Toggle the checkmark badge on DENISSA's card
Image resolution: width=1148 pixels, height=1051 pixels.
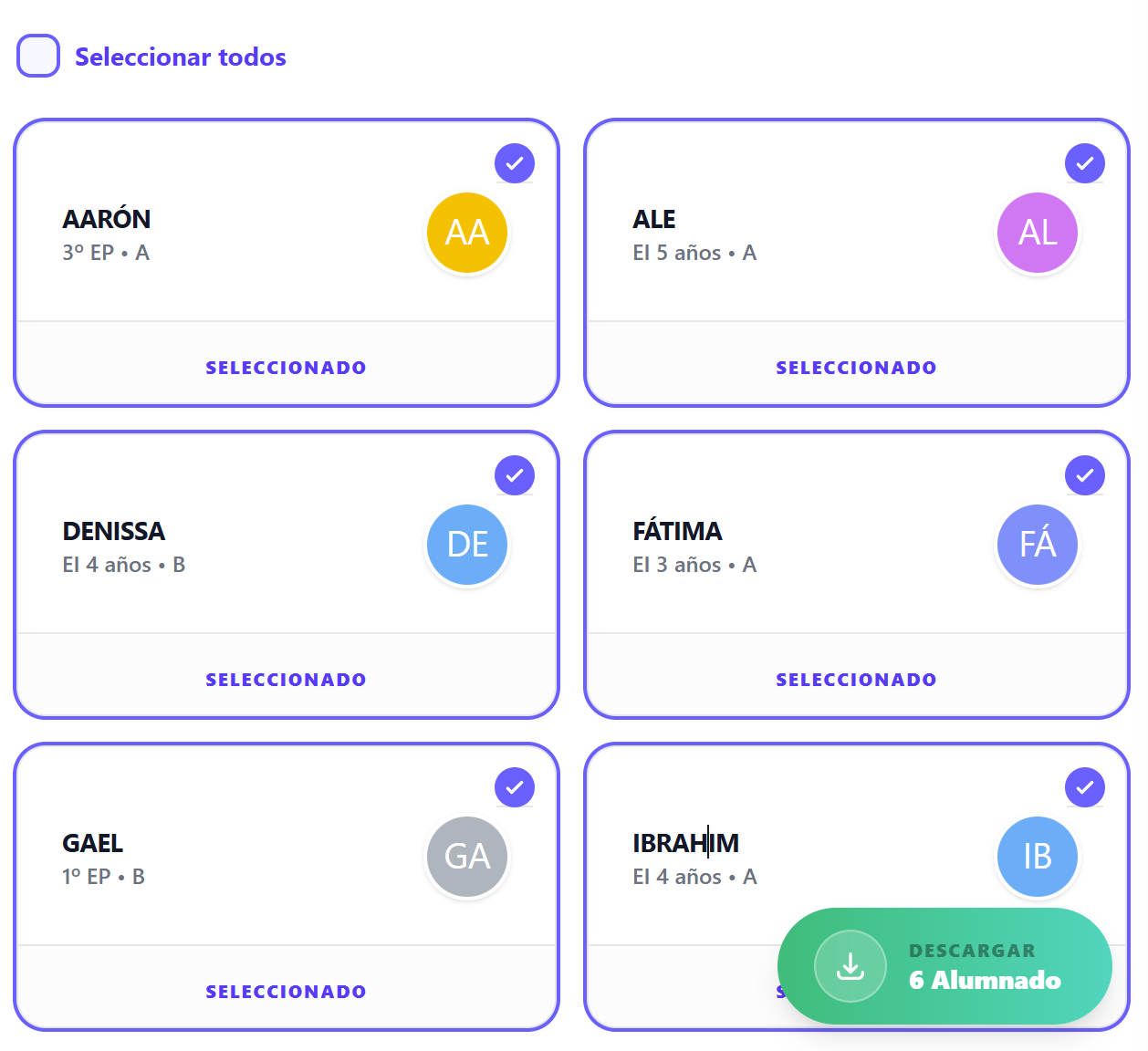[515, 475]
